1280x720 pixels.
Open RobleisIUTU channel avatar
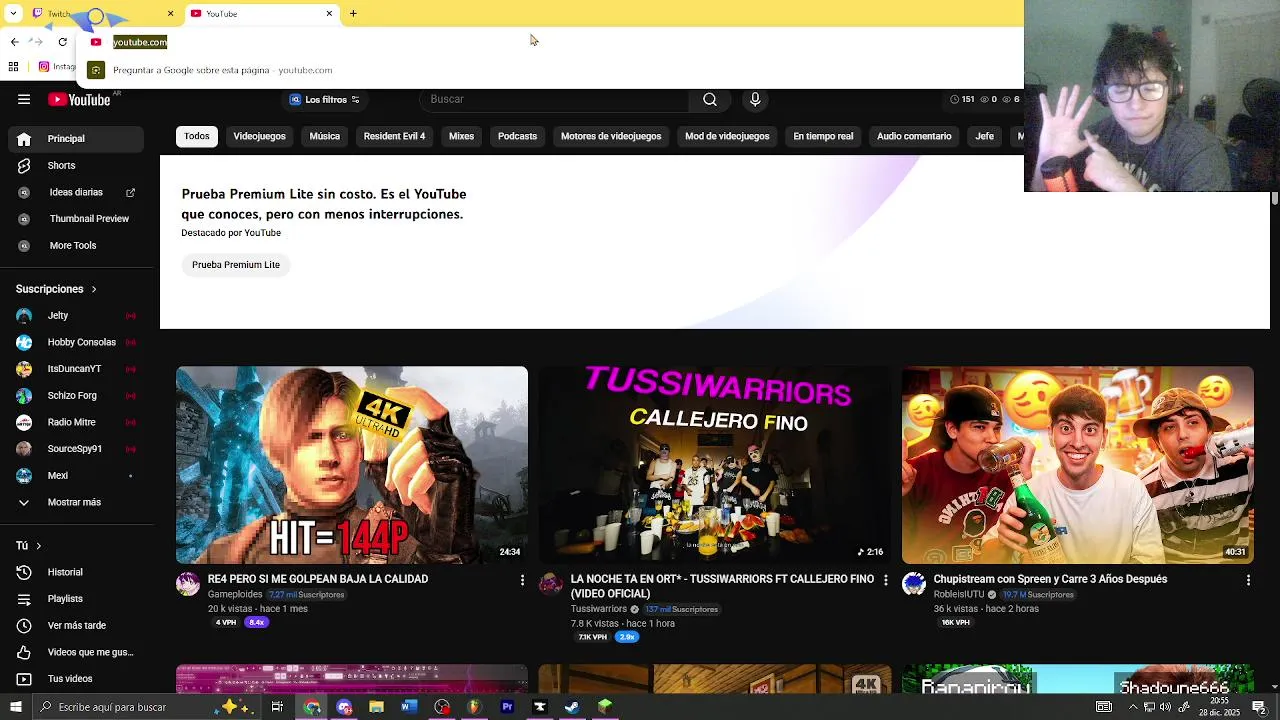pyautogui.click(x=914, y=585)
